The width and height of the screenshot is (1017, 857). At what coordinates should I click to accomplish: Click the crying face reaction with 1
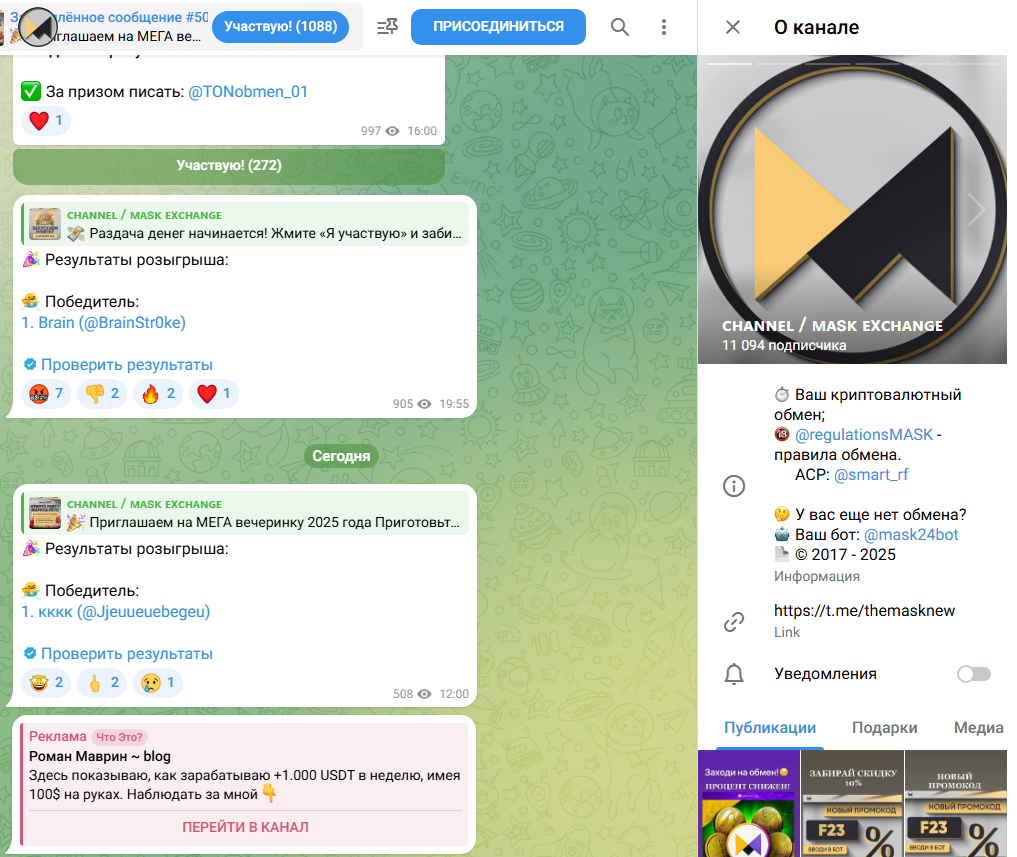click(158, 682)
